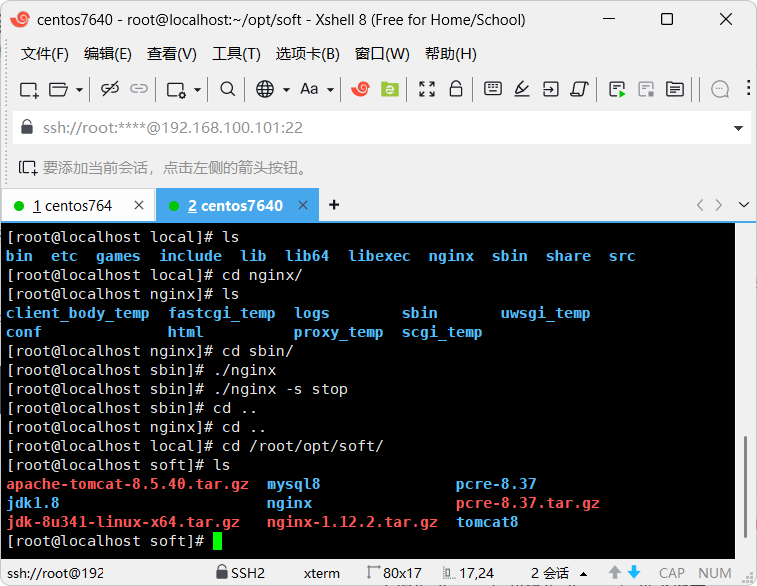Open the 编辑(E) menu

pos(108,54)
